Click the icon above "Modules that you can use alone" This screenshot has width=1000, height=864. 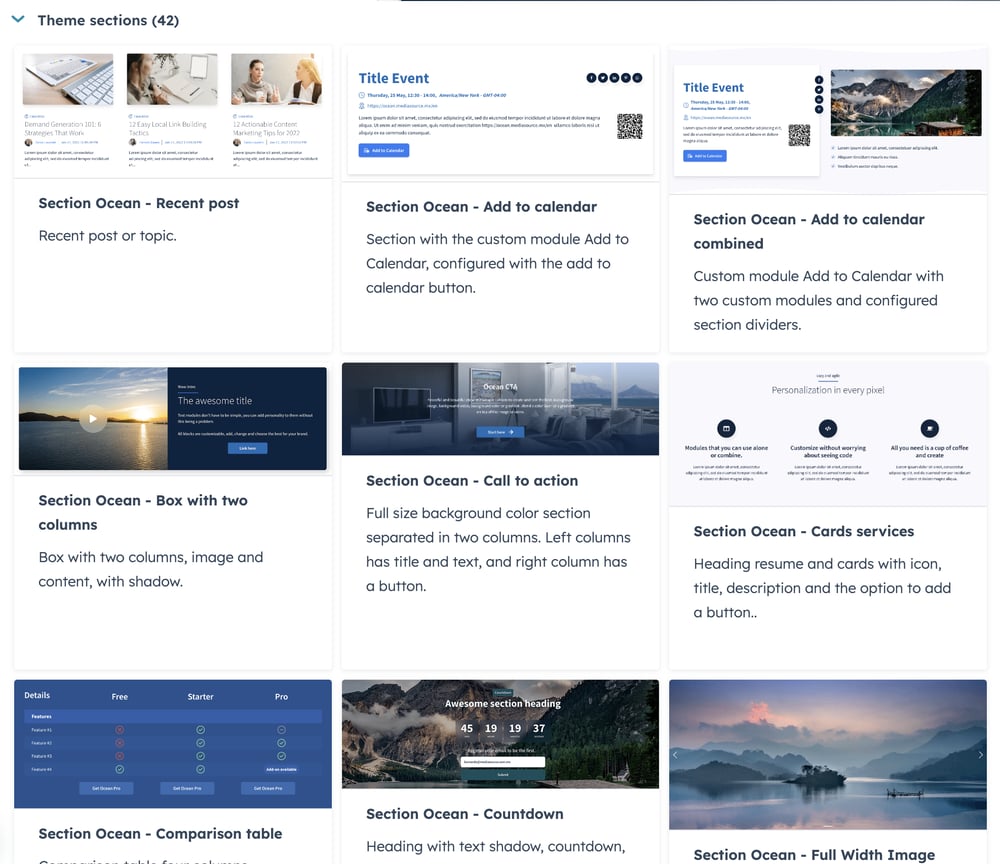(726, 428)
